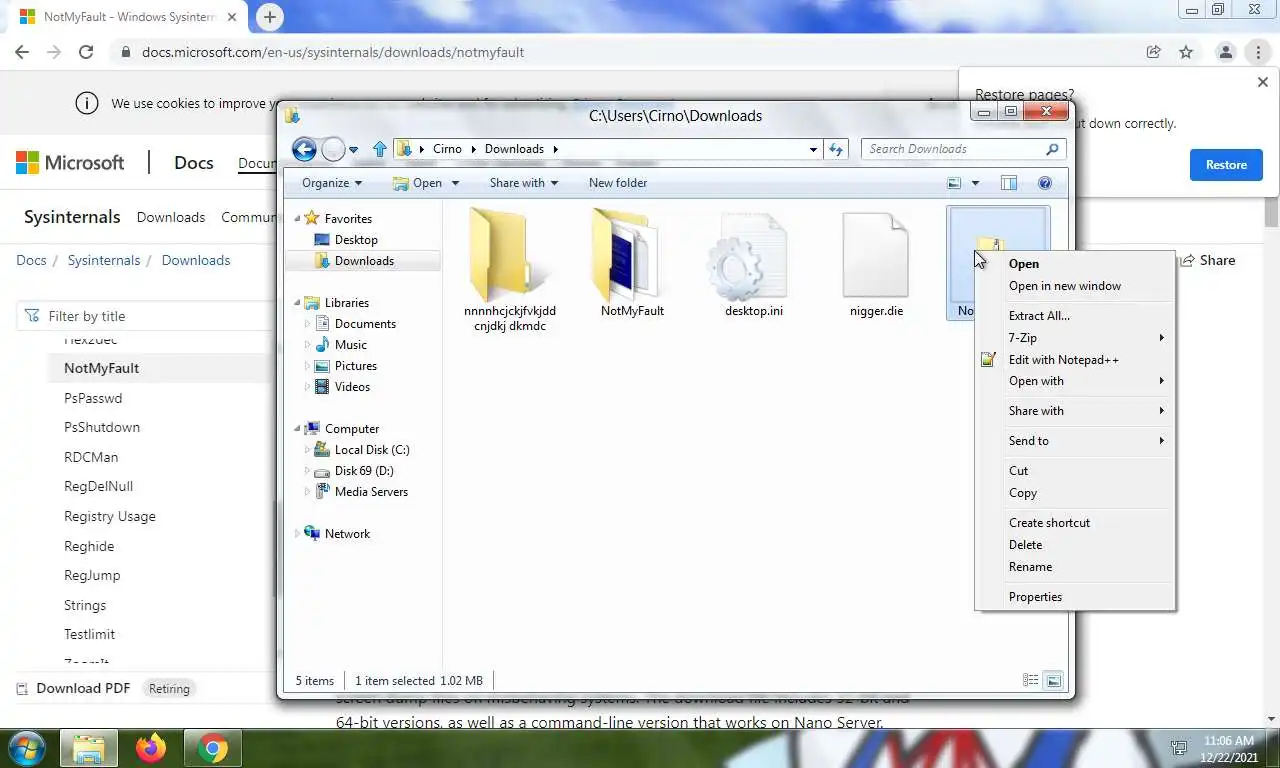The image size is (1280, 768).
Task: Open the Share with dropdown
Action: click(x=523, y=183)
